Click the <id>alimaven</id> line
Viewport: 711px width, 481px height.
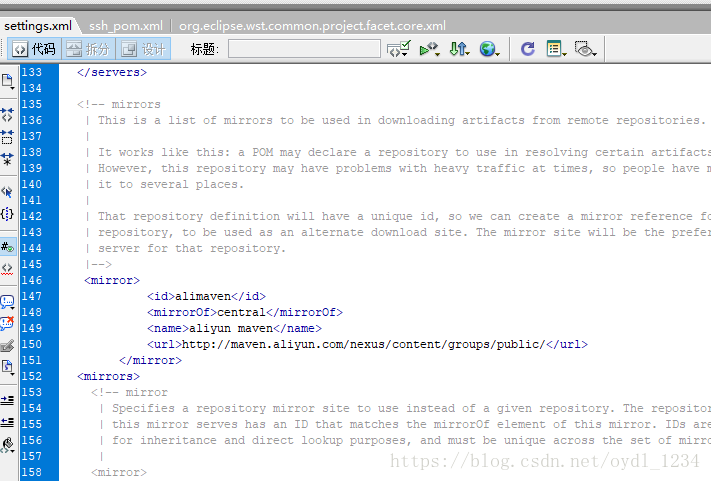[206, 296]
